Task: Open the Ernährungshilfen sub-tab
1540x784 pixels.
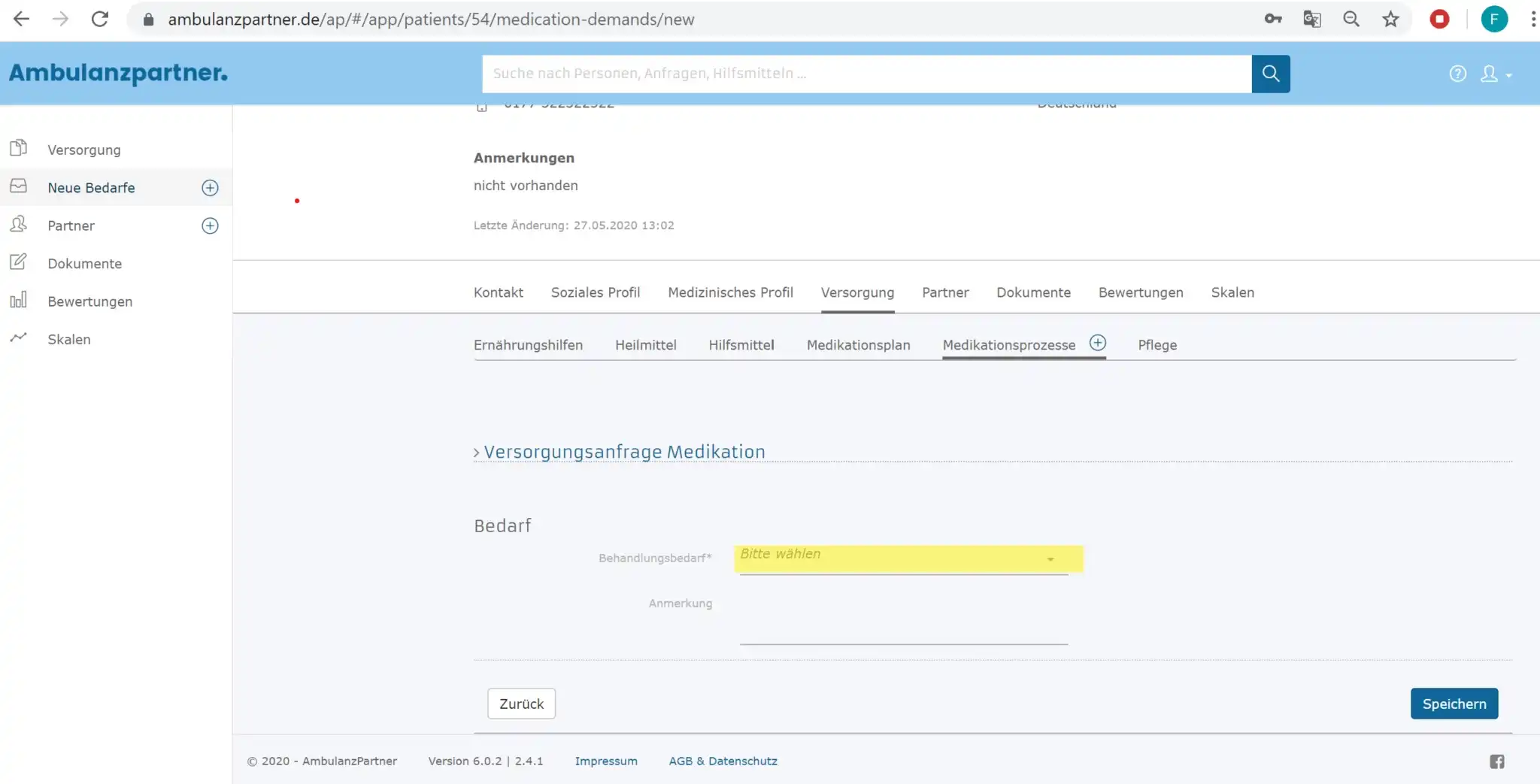Action: pos(528,345)
